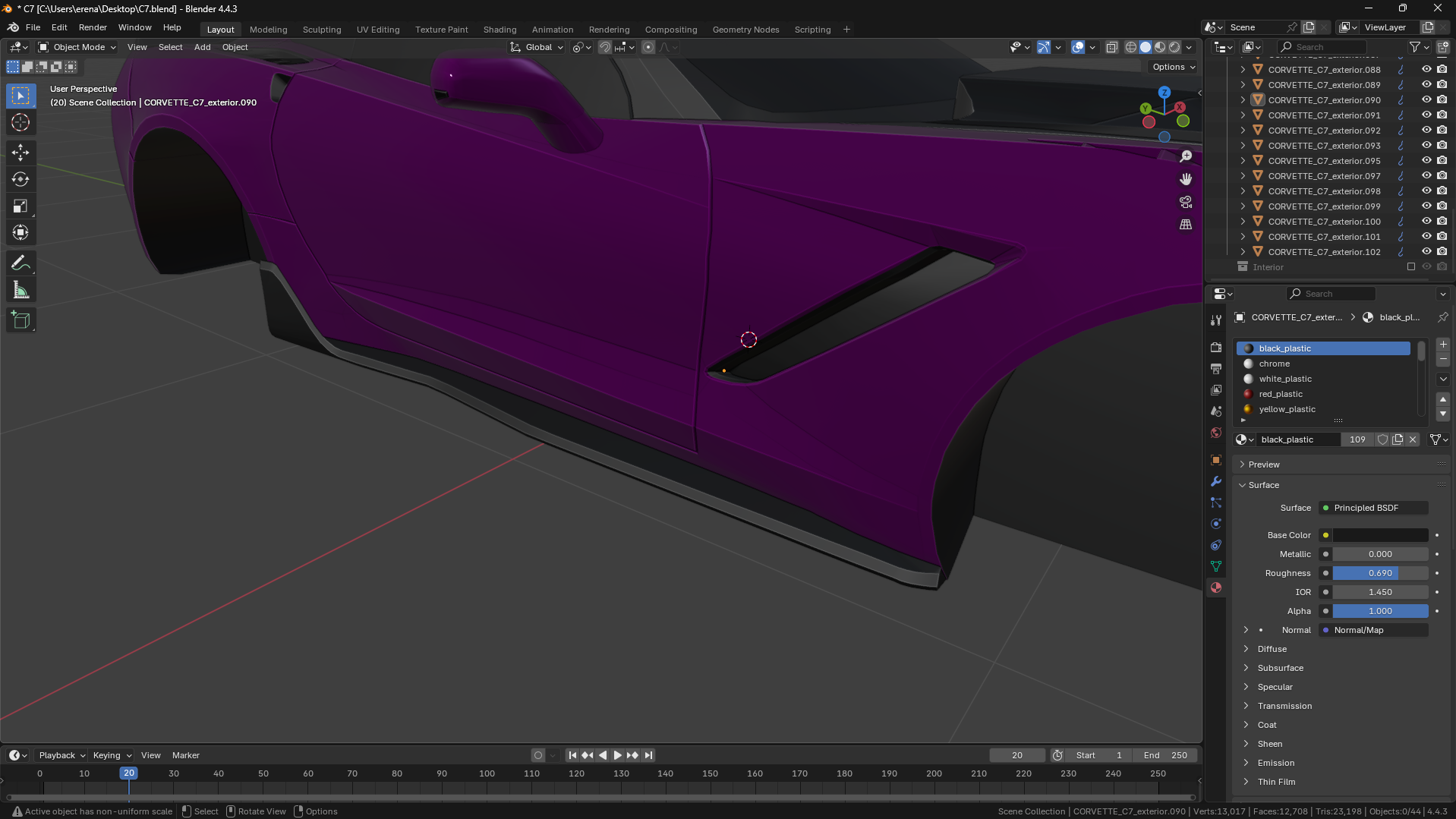Unlink the black_plastic material datablock
The width and height of the screenshot is (1456, 819).
pos(1413,439)
